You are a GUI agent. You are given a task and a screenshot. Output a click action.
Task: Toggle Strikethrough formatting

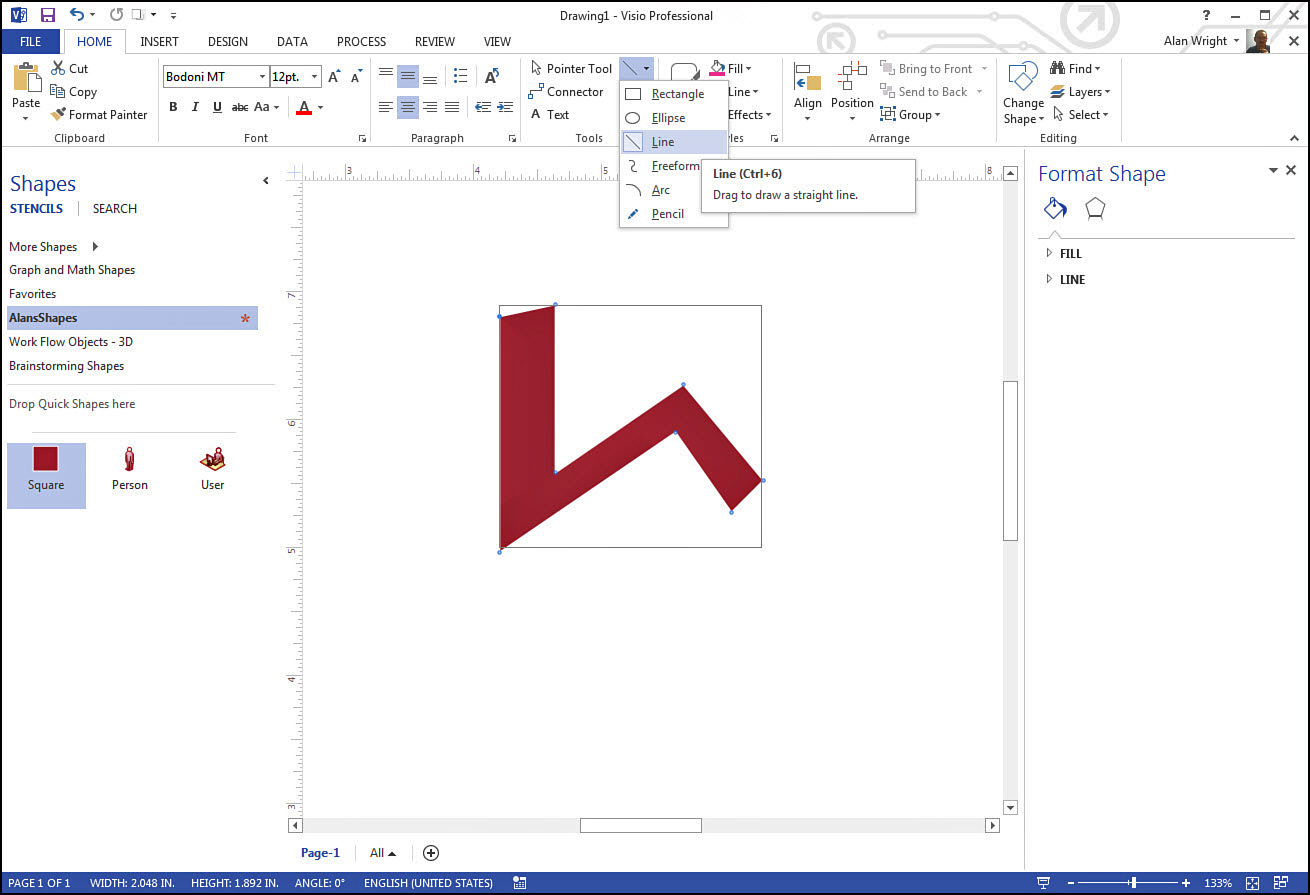pyautogui.click(x=240, y=107)
